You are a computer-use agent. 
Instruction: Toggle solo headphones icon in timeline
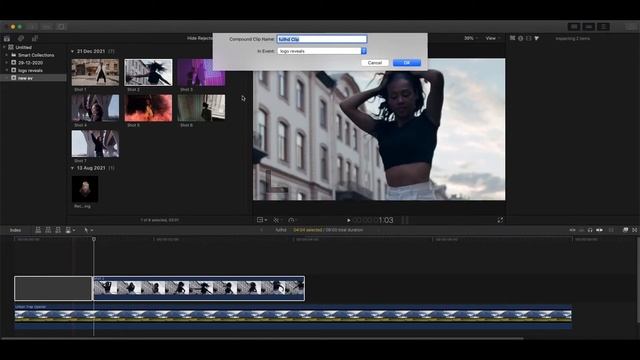[590, 230]
